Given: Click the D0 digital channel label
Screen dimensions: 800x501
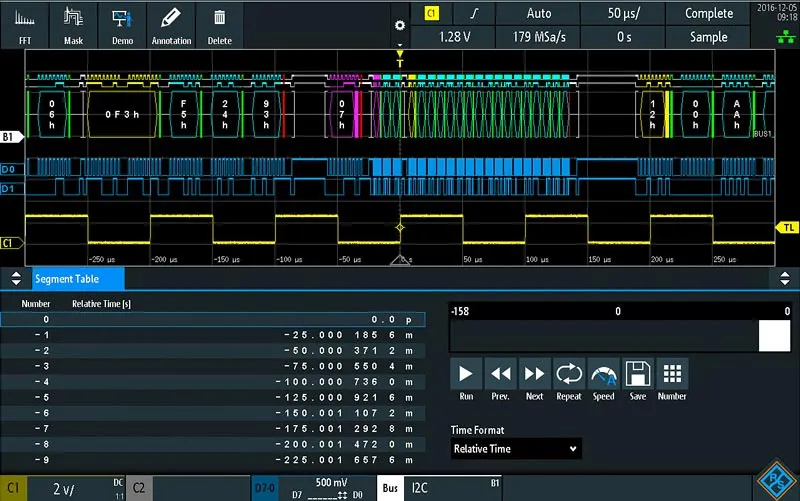Looking at the screenshot, I should tap(10, 169).
